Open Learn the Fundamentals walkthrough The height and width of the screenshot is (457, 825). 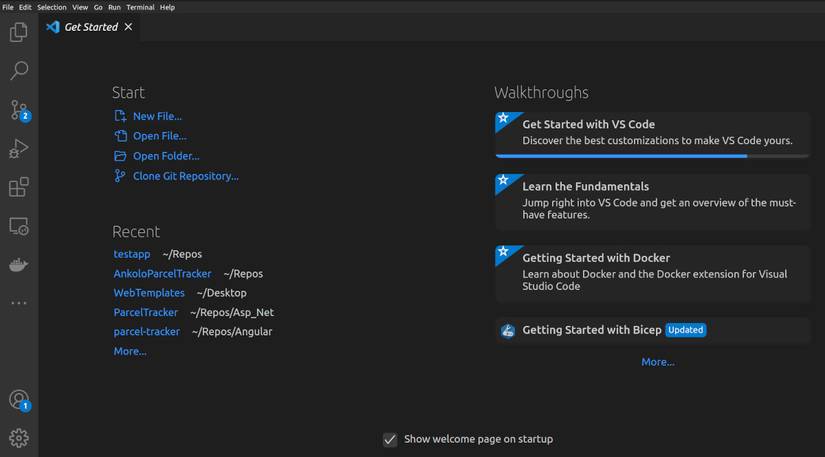click(x=652, y=201)
